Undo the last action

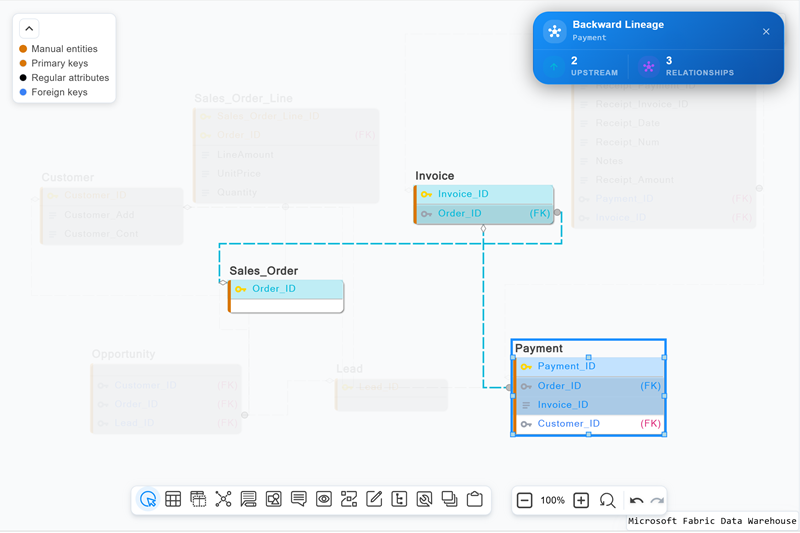click(x=636, y=500)
